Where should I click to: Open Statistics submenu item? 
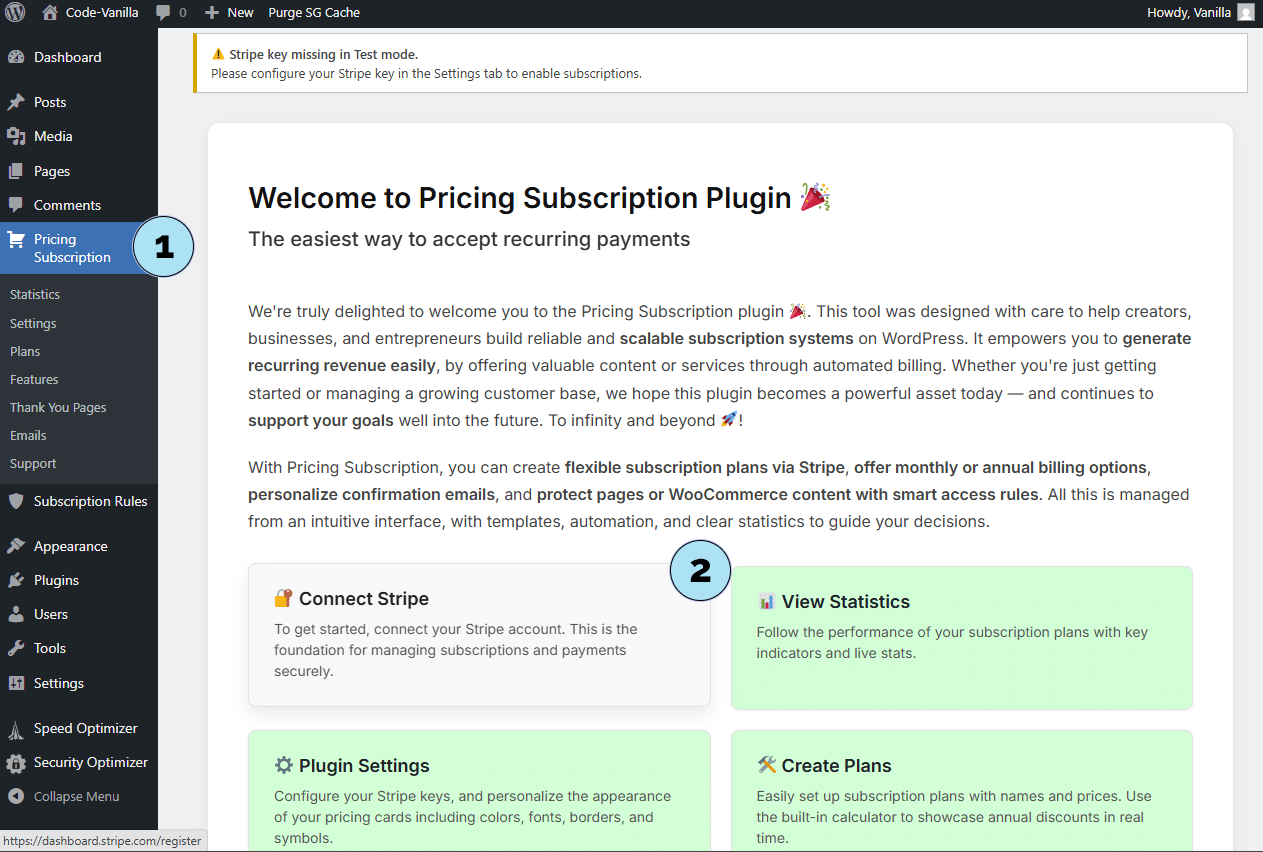coord(35,295)
